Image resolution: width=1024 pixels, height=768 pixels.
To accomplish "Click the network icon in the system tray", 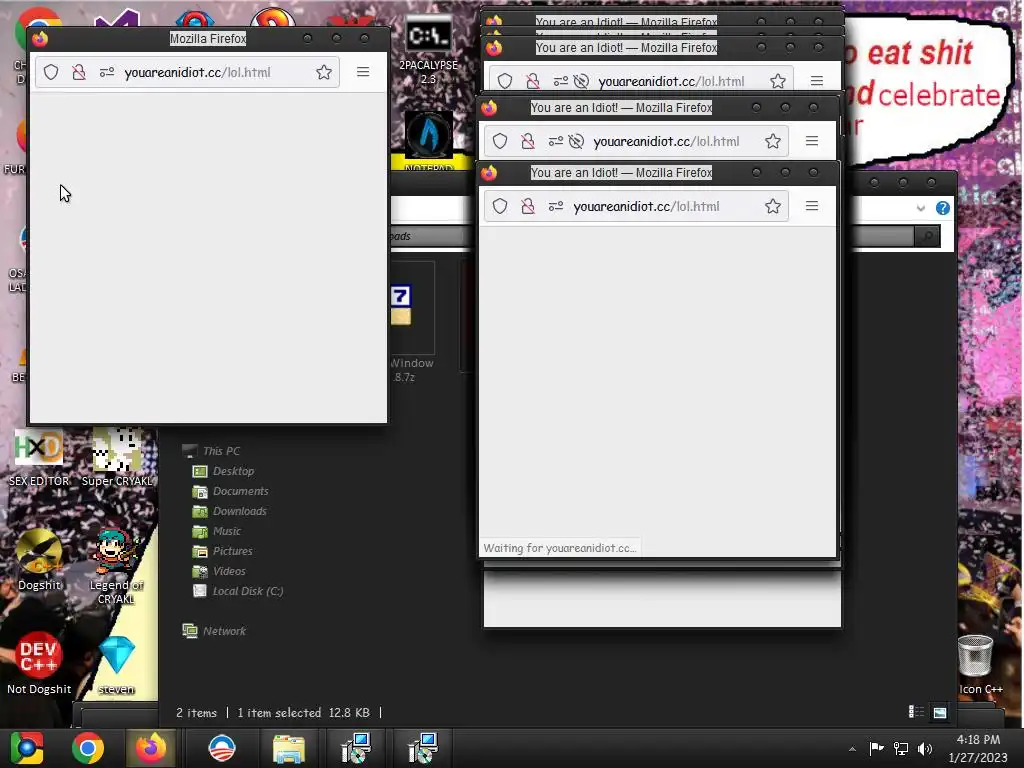I will click(901, 748).
